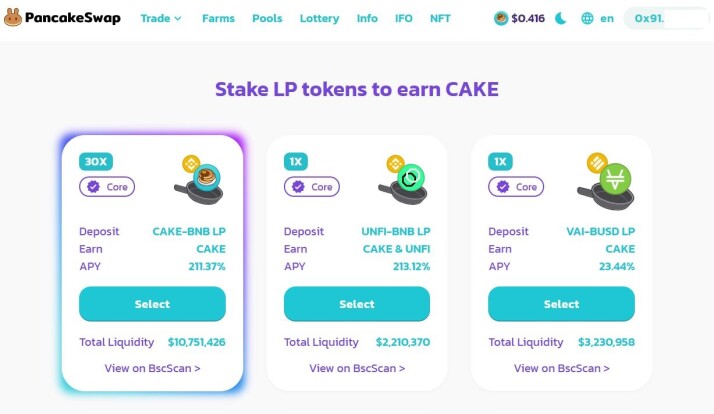Toggle dark mode moon icon
The width and height of the screenshot is (714, 414).
pyautogui.click(x=561, y=18)
